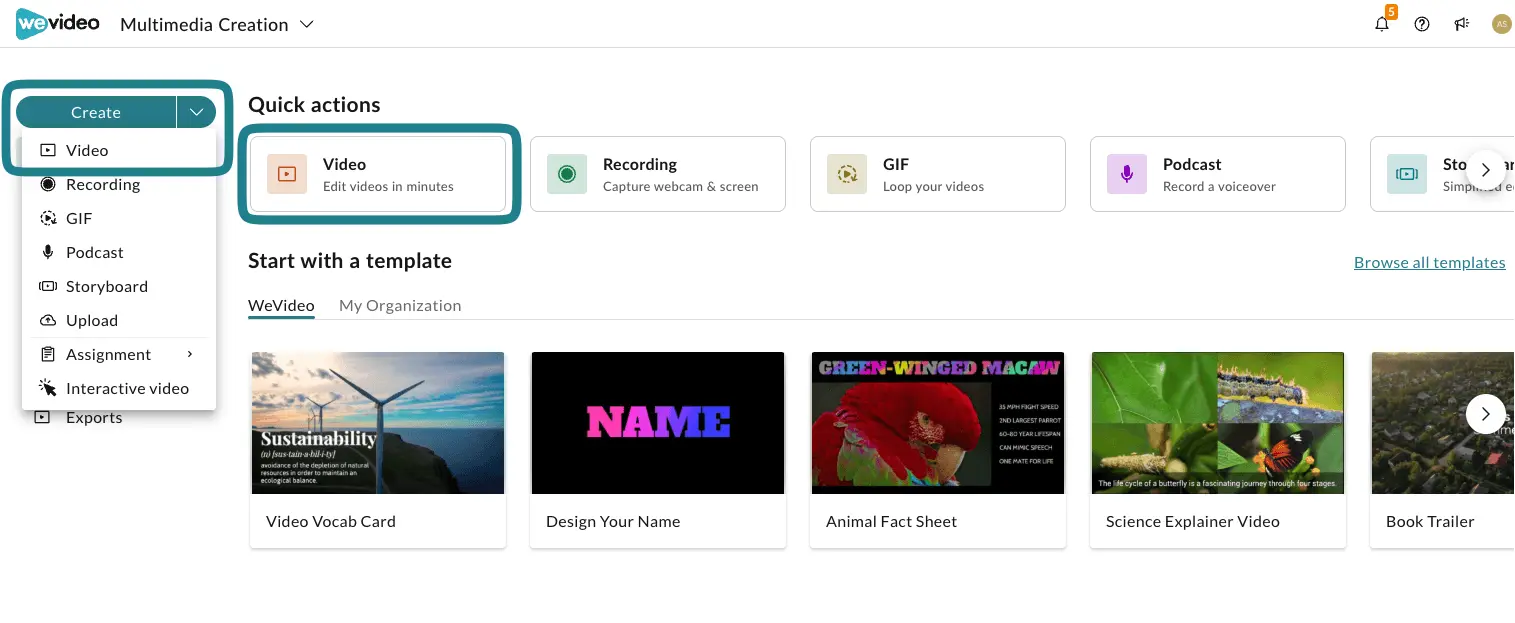Viewport: 1515px width, 623px height.
Task: Open the Video quick action card
Action: pyautogui.click(x=378, y=174)
